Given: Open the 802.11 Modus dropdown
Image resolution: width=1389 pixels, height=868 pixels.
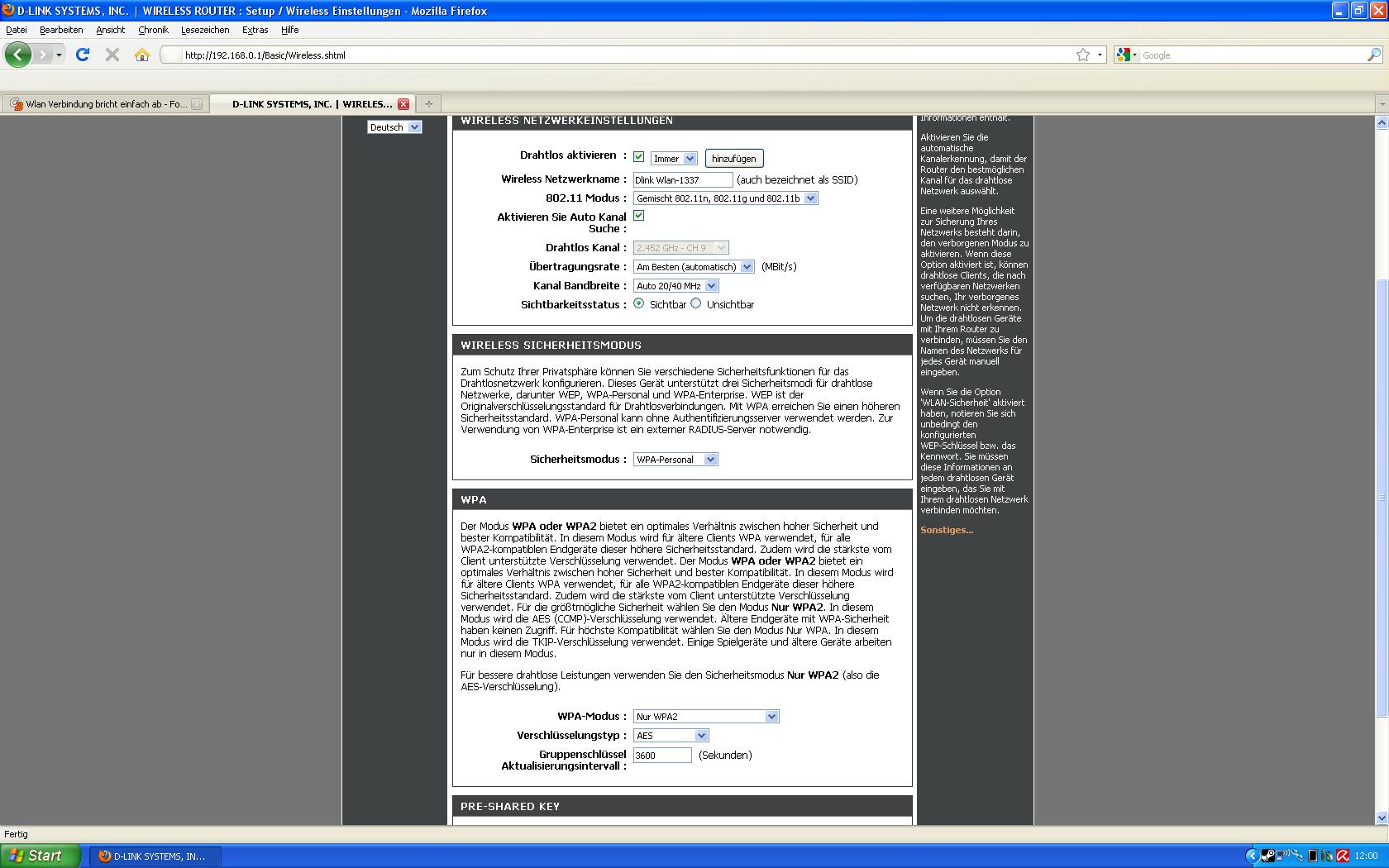Looking at the screenshot, I should click(725, 198).
